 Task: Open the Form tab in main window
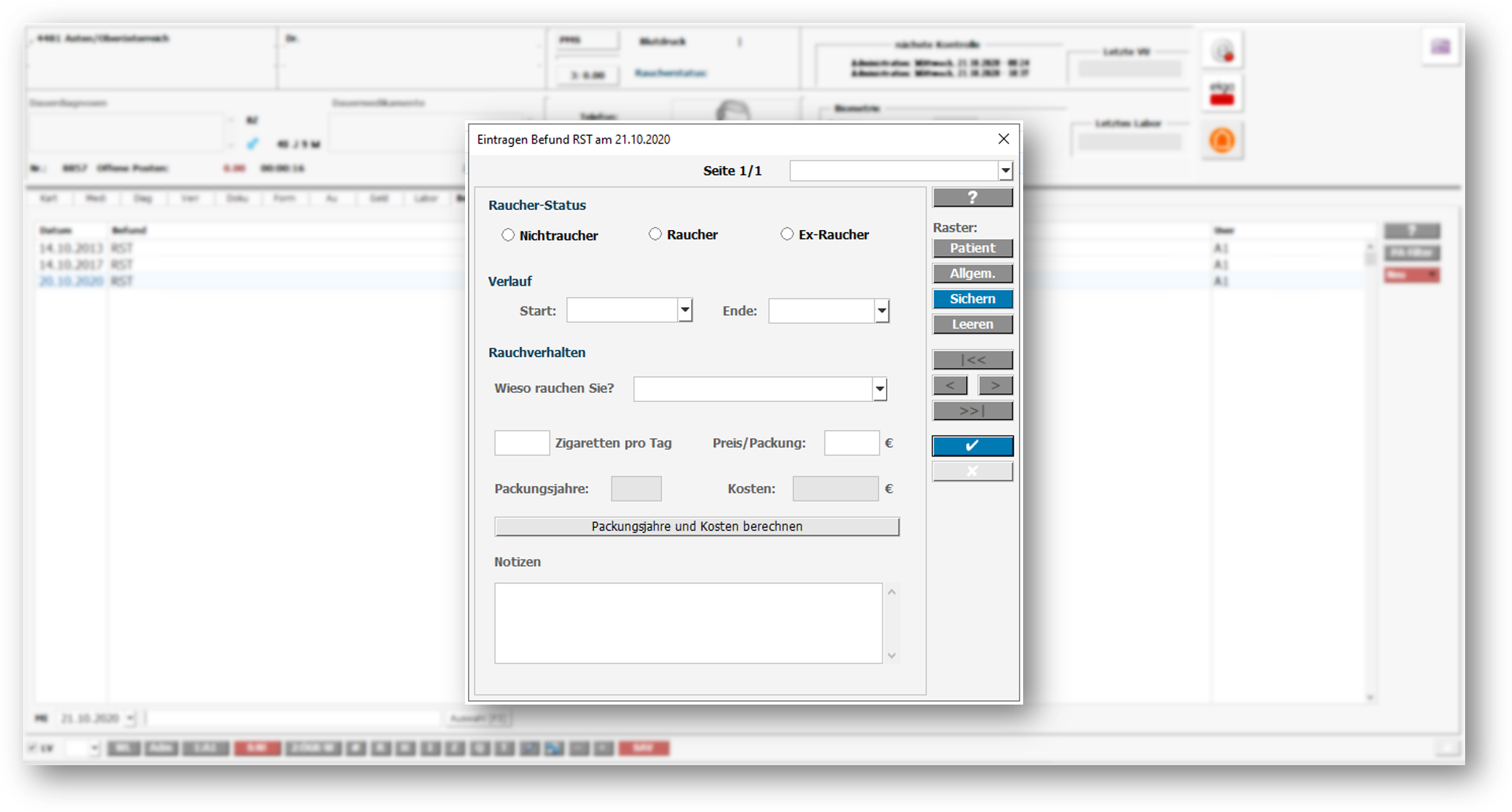point(284,198)
